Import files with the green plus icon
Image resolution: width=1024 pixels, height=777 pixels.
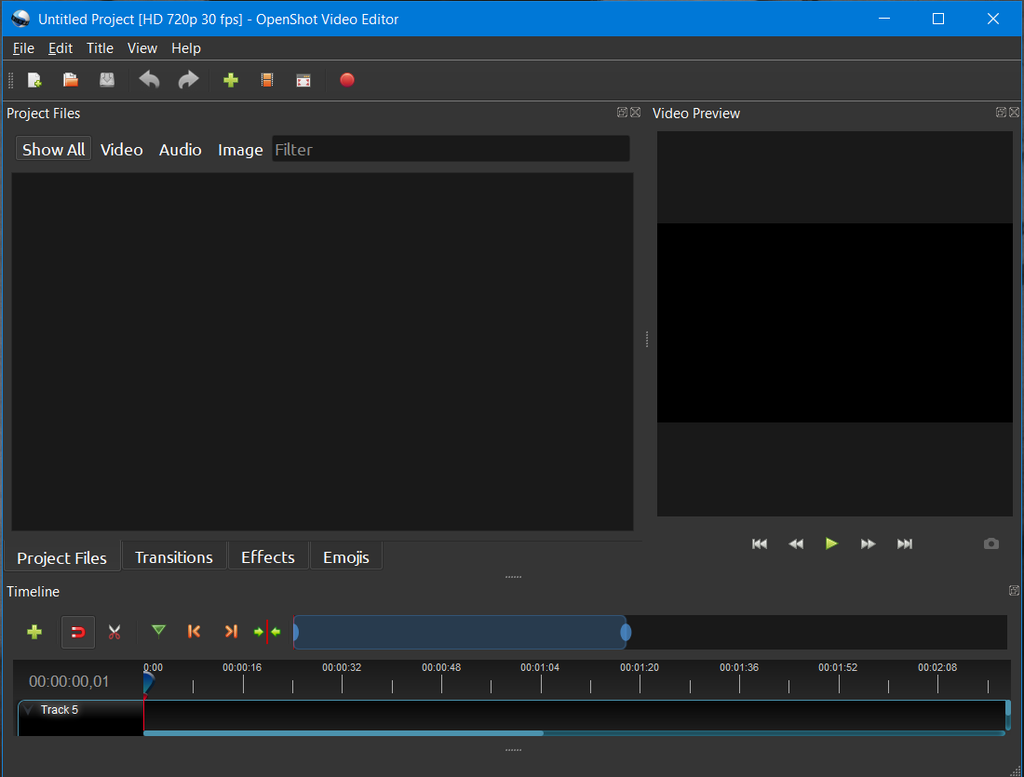[231, 80]
